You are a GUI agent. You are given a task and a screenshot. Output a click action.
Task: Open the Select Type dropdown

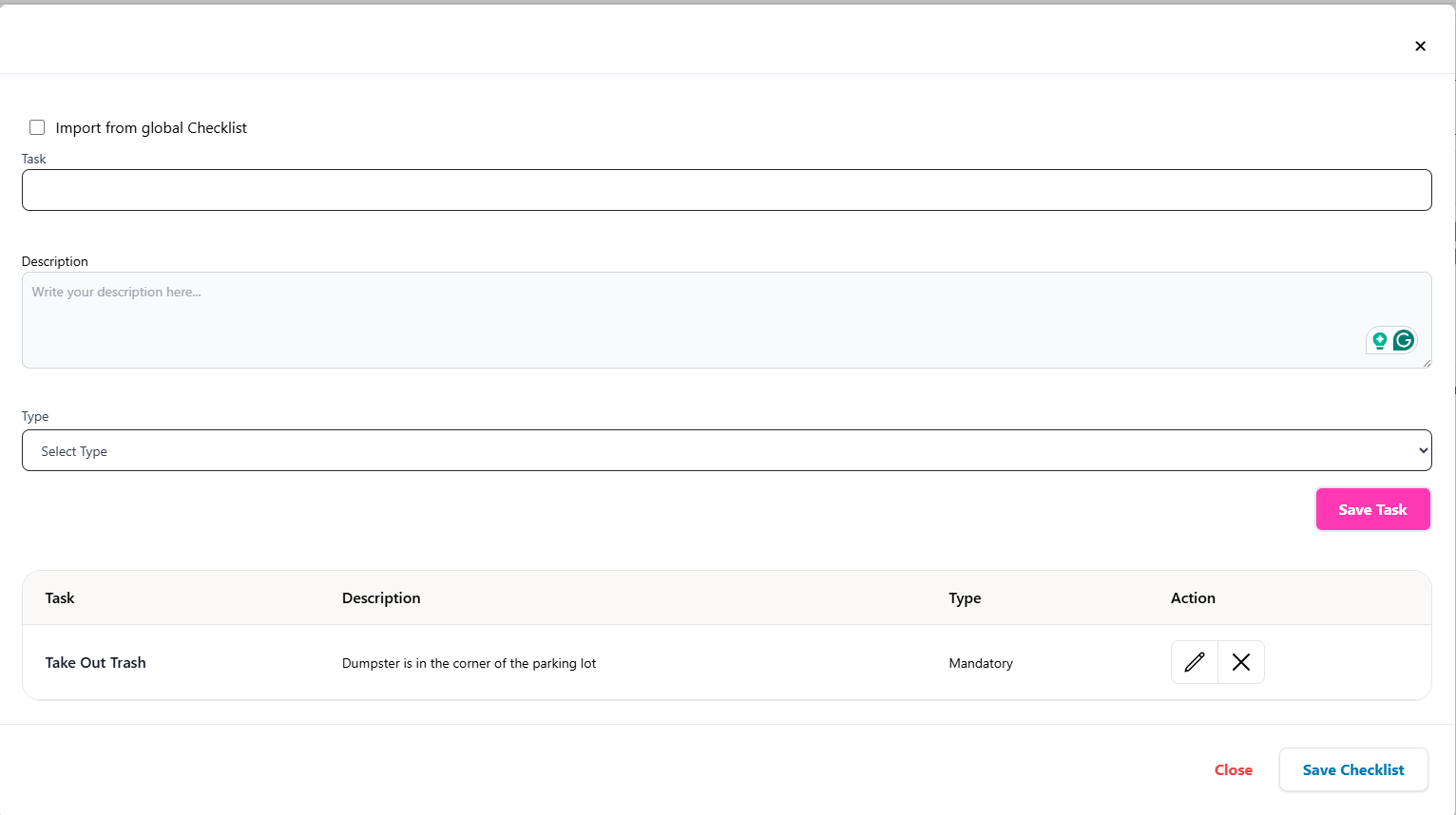click(727, 450)
